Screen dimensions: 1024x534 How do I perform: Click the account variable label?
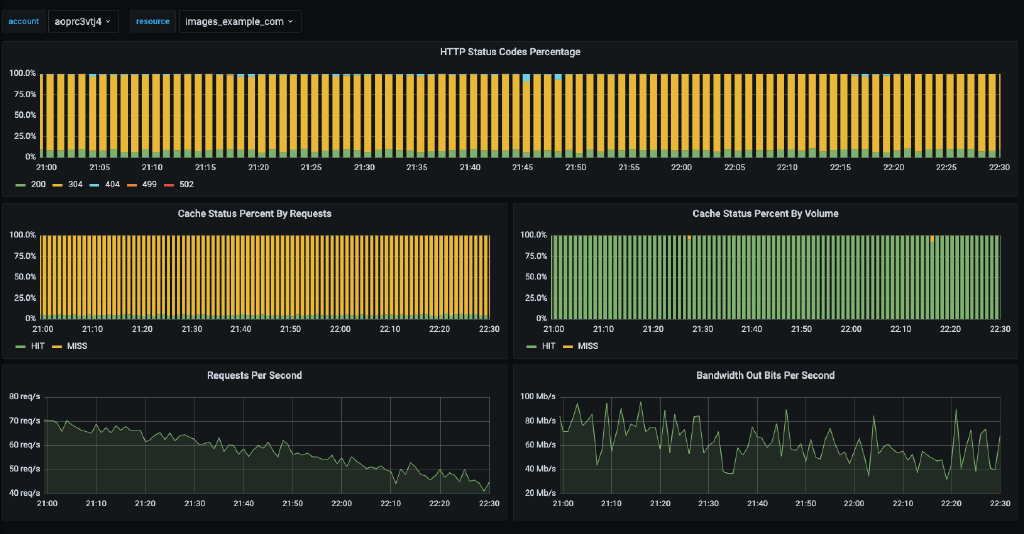24,21
